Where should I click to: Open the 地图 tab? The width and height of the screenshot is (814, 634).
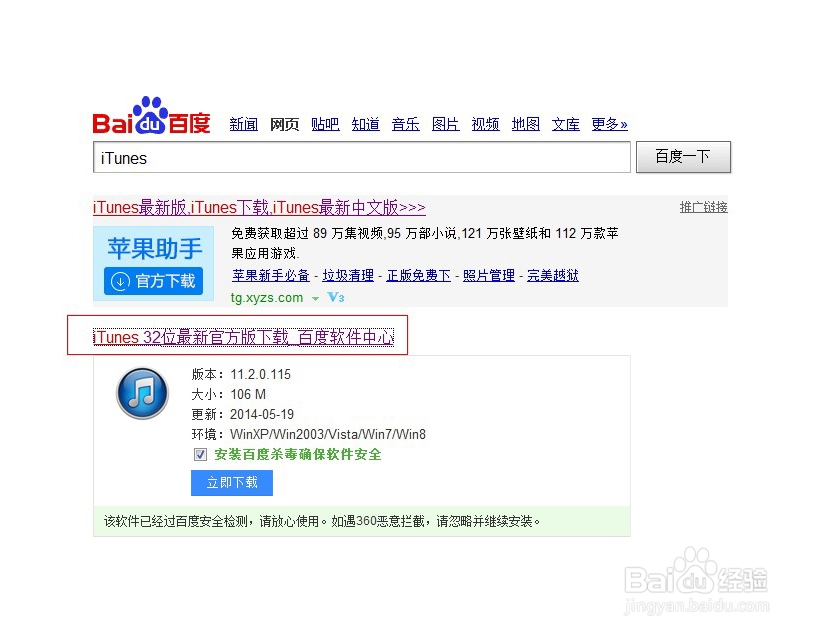525,124
